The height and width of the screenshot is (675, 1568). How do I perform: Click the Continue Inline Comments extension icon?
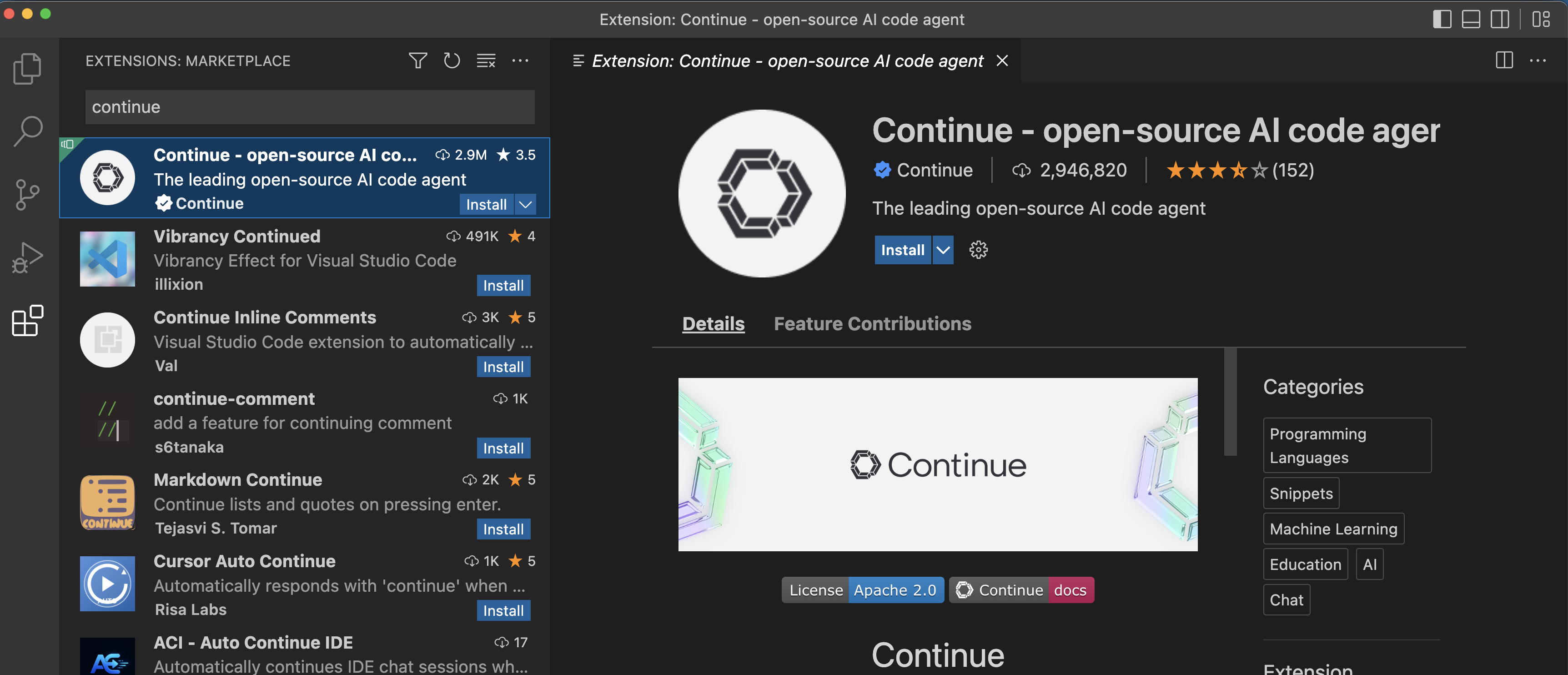[107, 340]
